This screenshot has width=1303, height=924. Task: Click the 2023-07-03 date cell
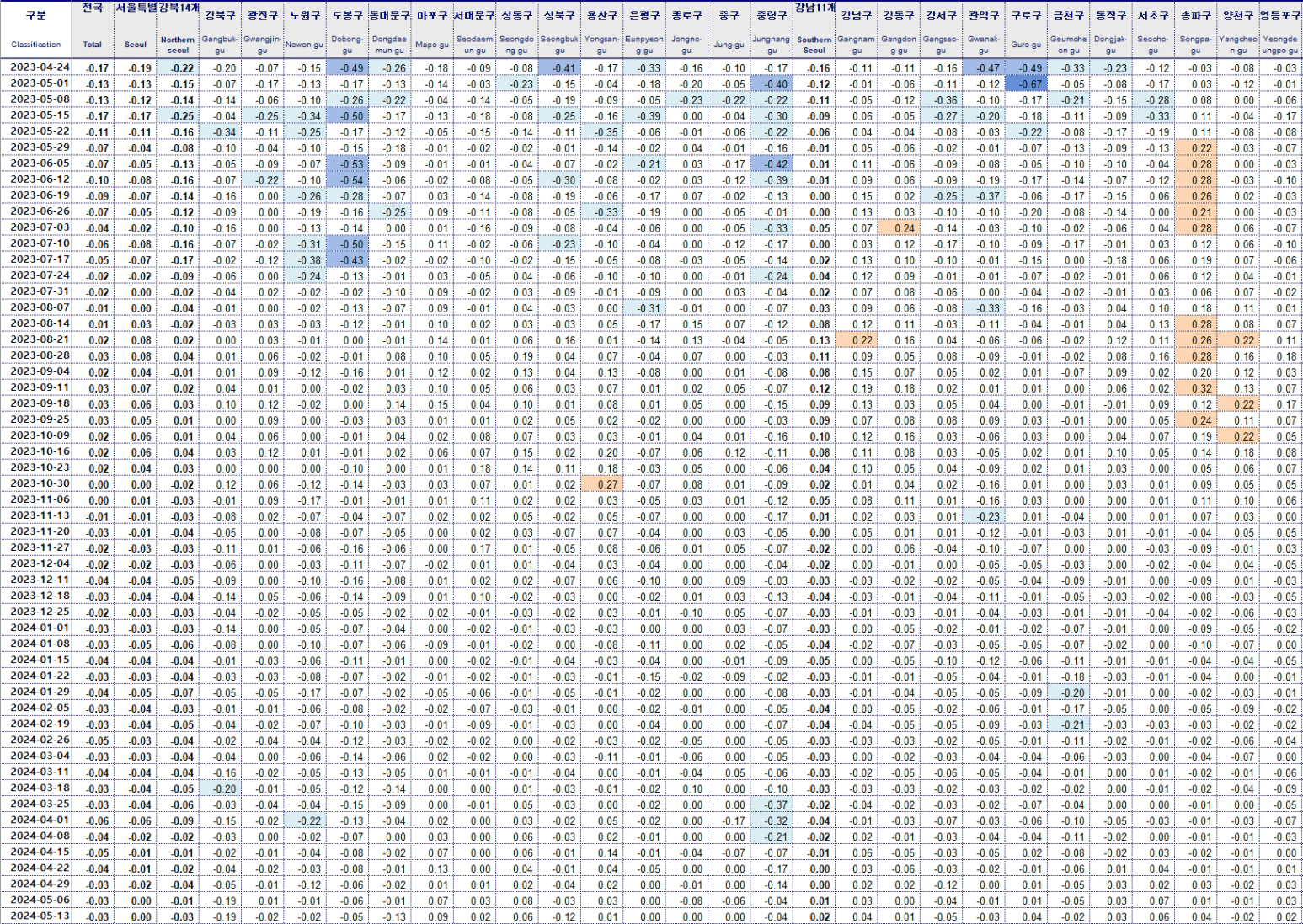[40, 227]
